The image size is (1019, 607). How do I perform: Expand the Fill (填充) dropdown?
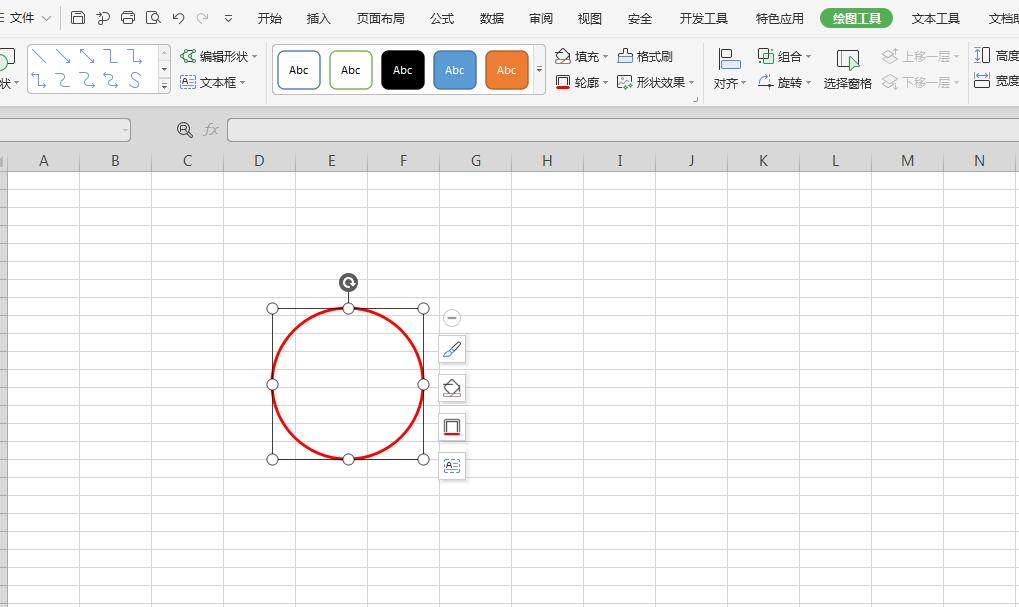pyautogui.click(x=605, y=57)
